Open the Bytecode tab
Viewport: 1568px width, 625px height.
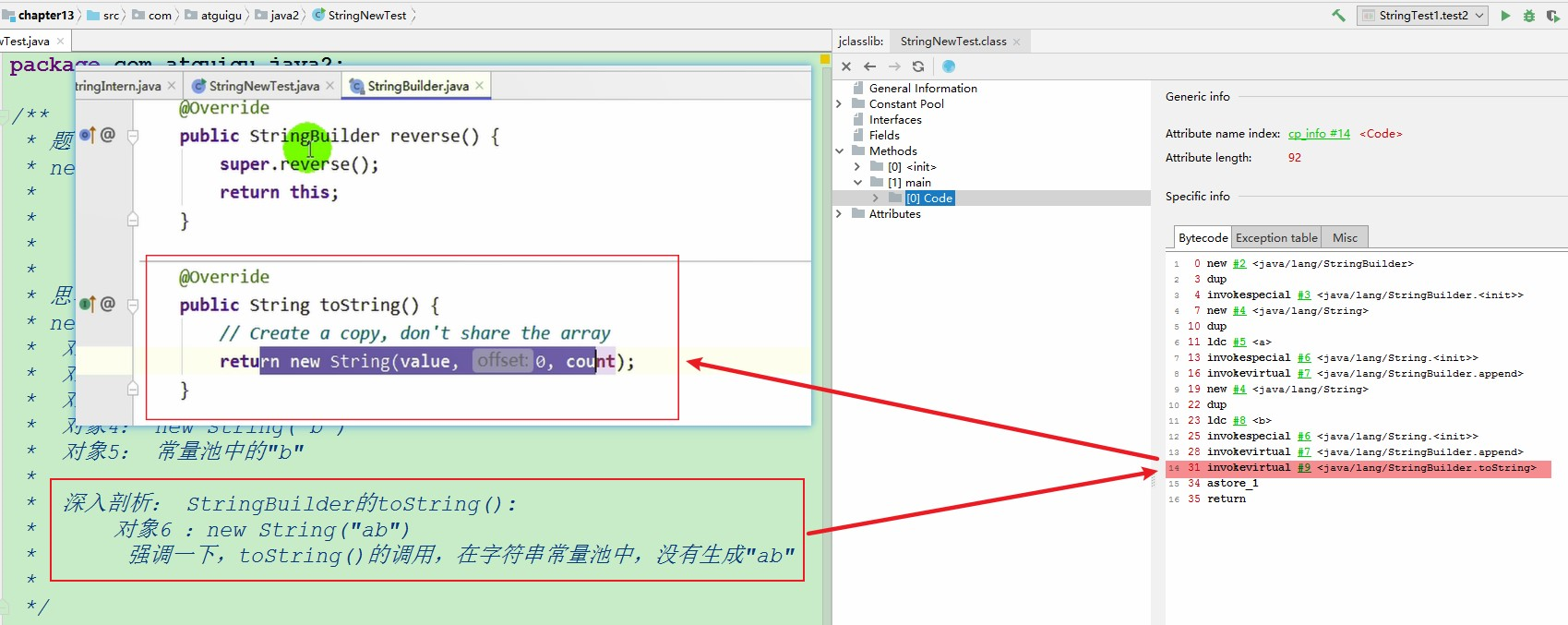[x=1203, y=237]
